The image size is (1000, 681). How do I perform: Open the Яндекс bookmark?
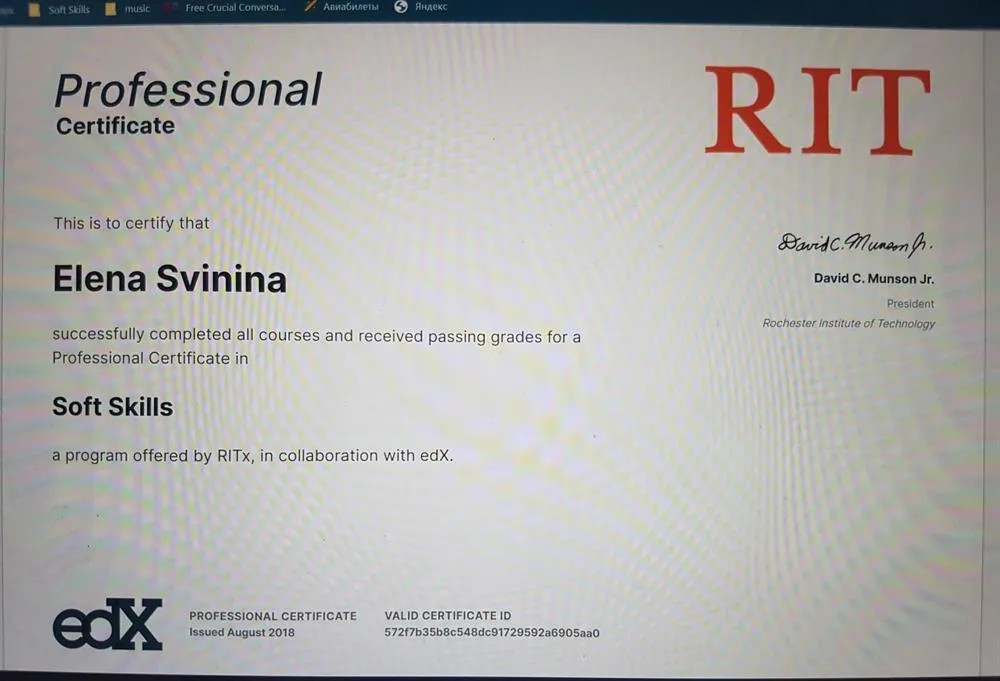(422, 6)
